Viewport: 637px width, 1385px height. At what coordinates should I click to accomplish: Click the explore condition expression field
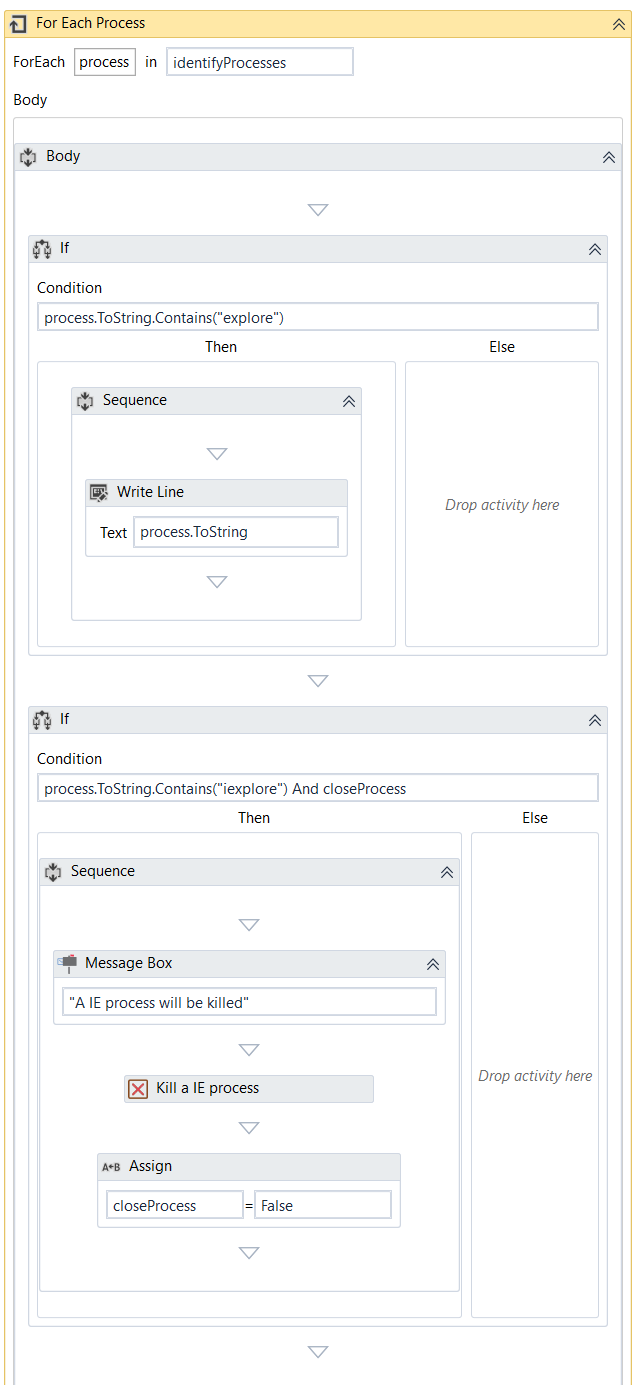[317, 317]
